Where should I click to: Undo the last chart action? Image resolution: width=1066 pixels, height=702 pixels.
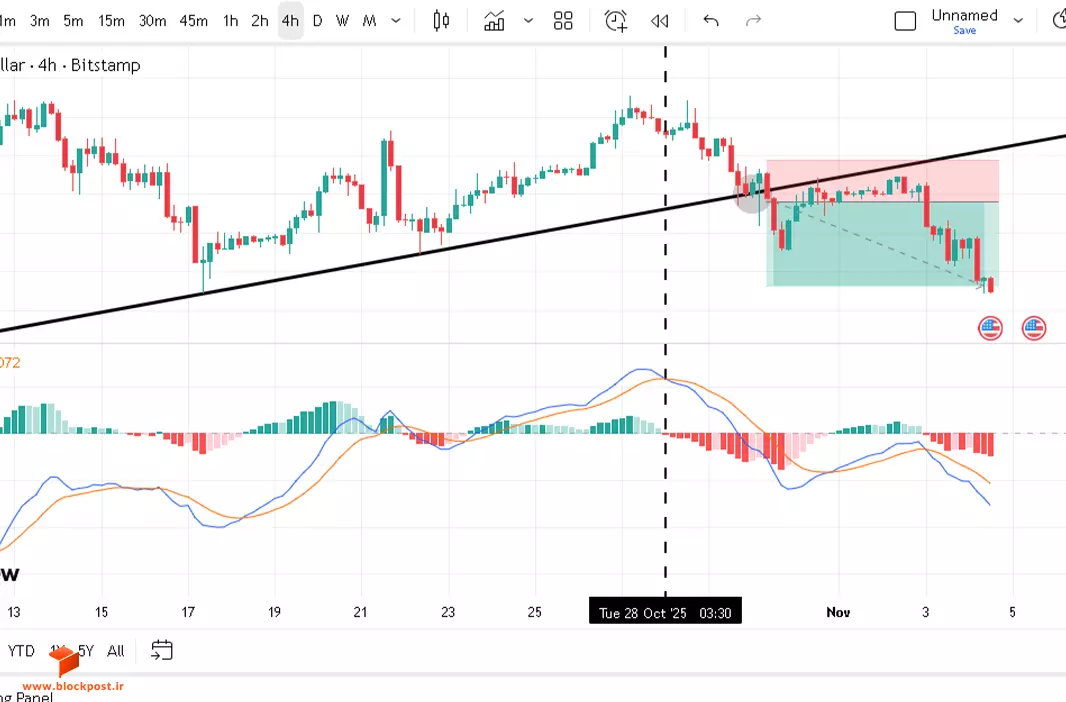[711, 21]
